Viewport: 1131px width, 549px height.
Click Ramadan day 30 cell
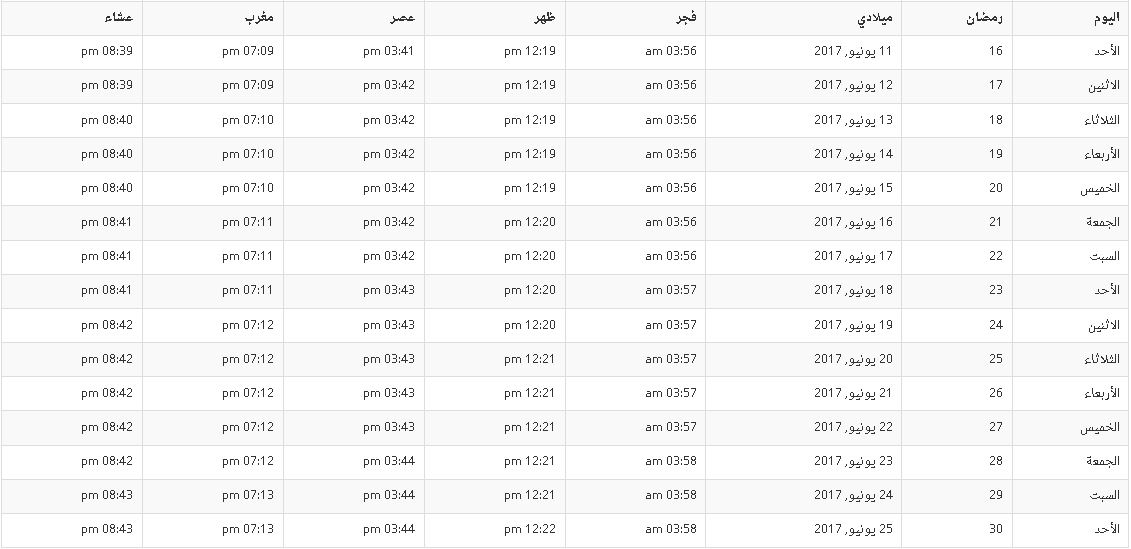(x=995, y=529)
